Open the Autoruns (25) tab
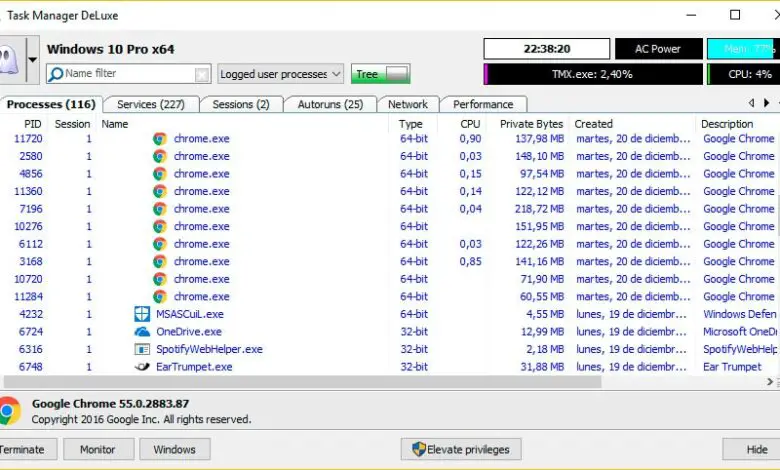The width and height of the screenshot is (780, 470). pyautogui.click(x=330, y=104)
